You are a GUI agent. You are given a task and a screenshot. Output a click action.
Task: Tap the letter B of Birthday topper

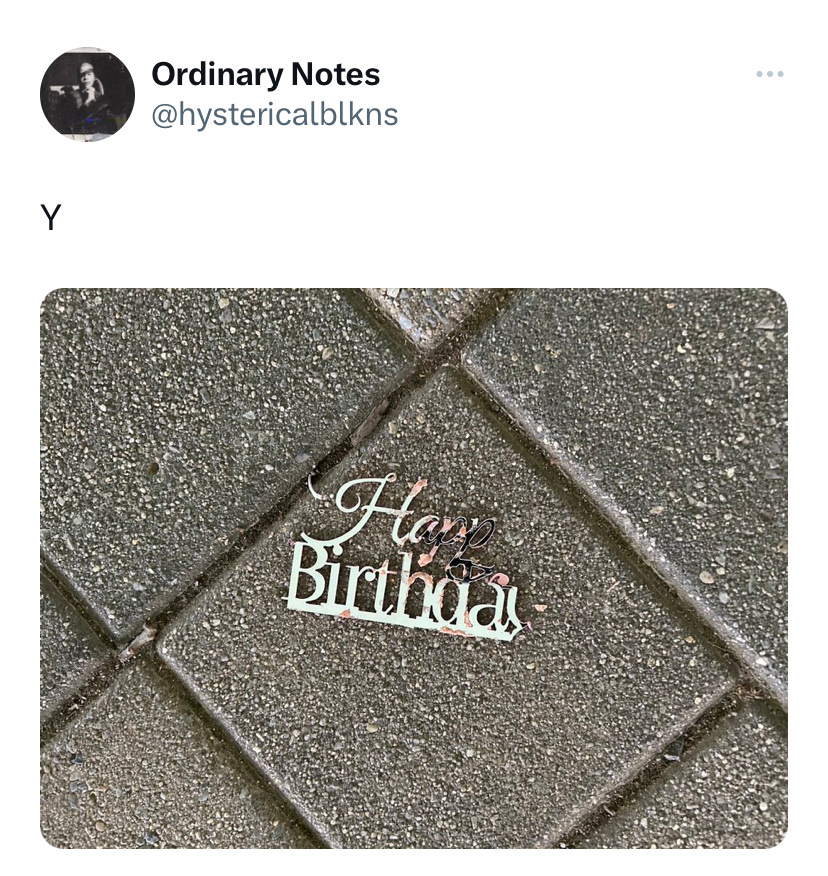coord(306,577)
